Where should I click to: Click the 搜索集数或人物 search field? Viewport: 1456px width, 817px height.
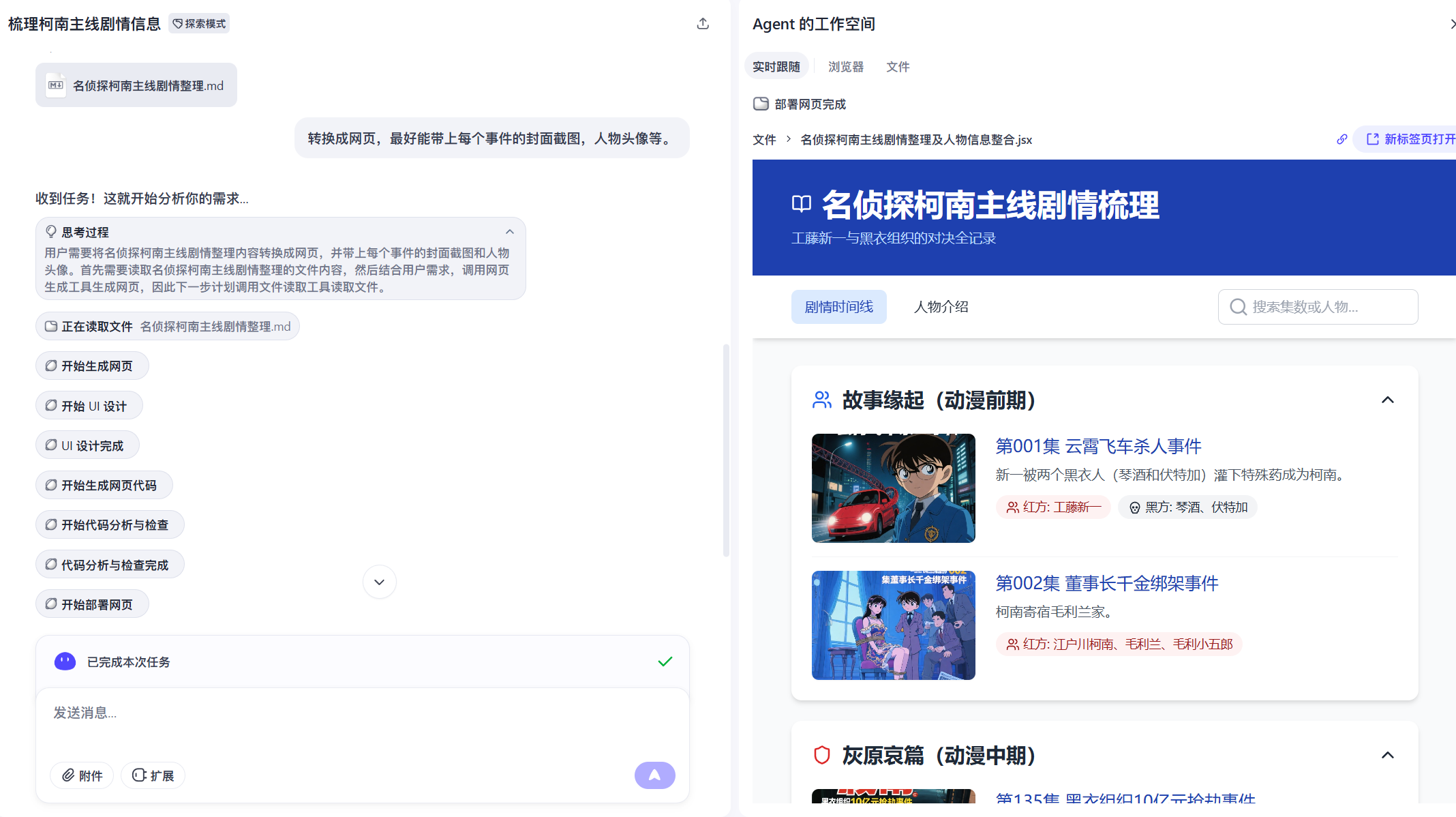click(x=1318, y=307)
